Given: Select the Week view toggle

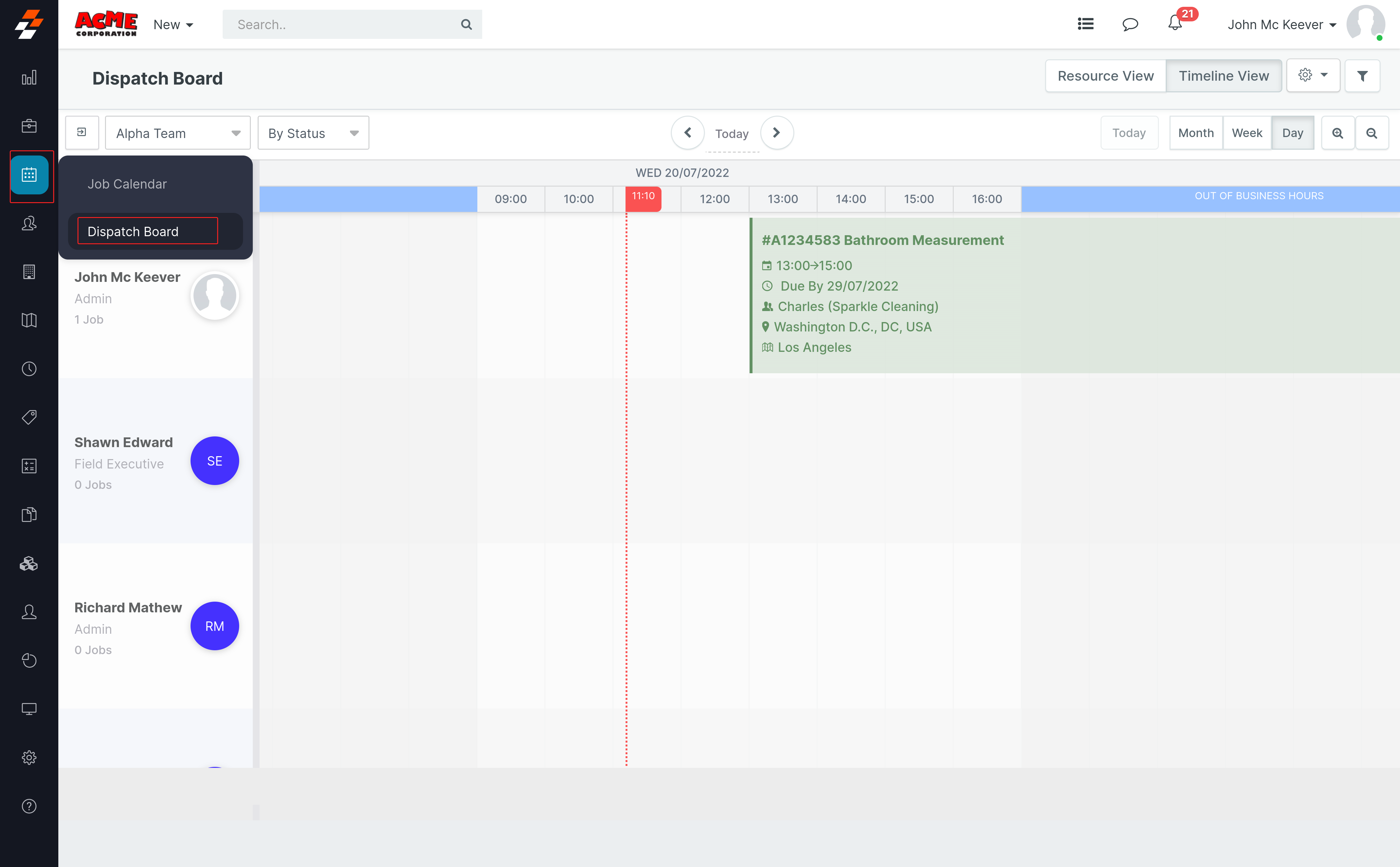Looking at the screenshot, I should tap(1247, 133).
